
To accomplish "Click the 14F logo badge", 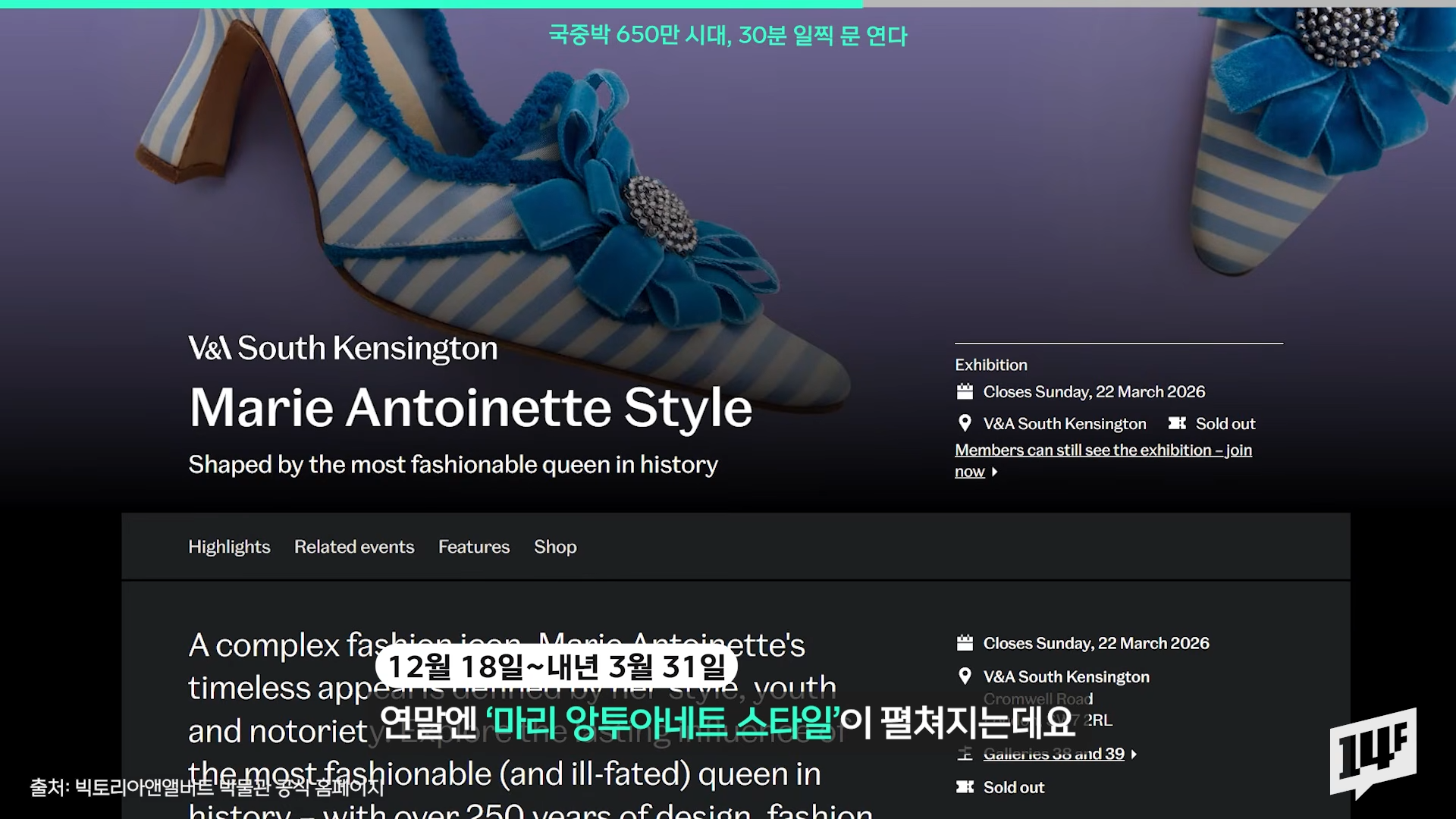I will 1373,752.
